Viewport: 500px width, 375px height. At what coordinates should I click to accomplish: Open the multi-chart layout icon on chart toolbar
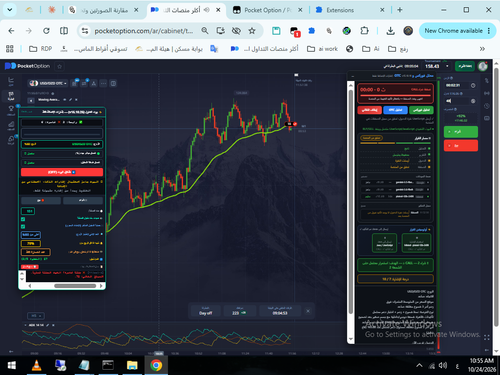click(113, 83)
